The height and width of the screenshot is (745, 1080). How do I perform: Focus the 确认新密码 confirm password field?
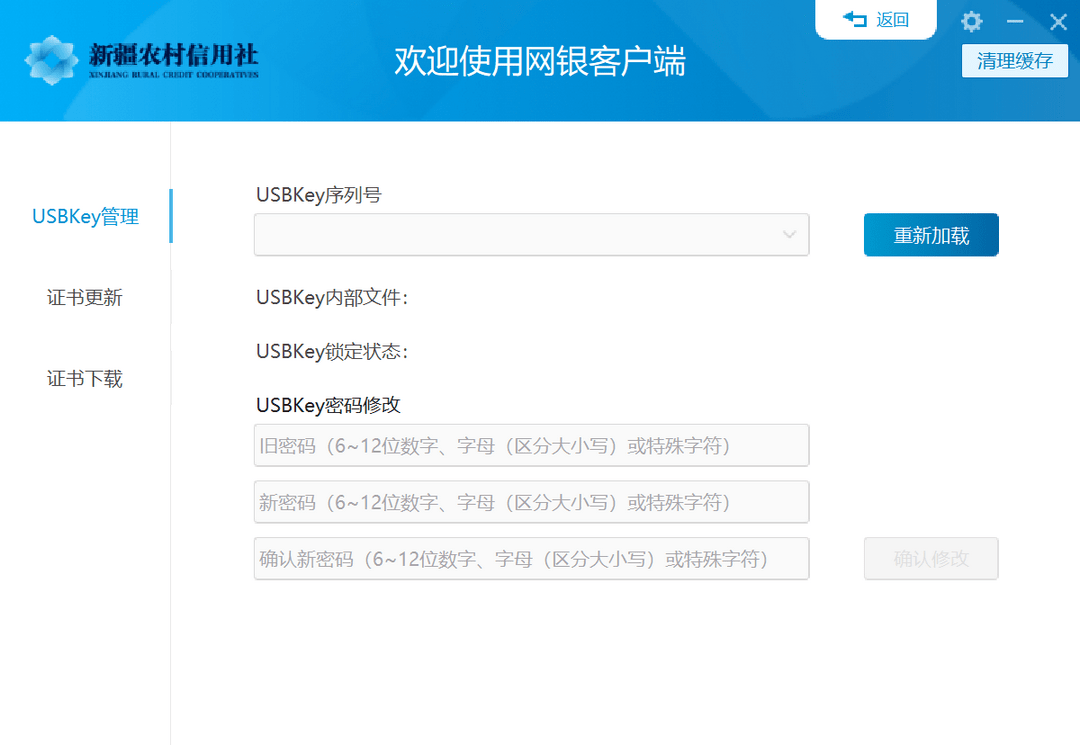coord(531,558)
